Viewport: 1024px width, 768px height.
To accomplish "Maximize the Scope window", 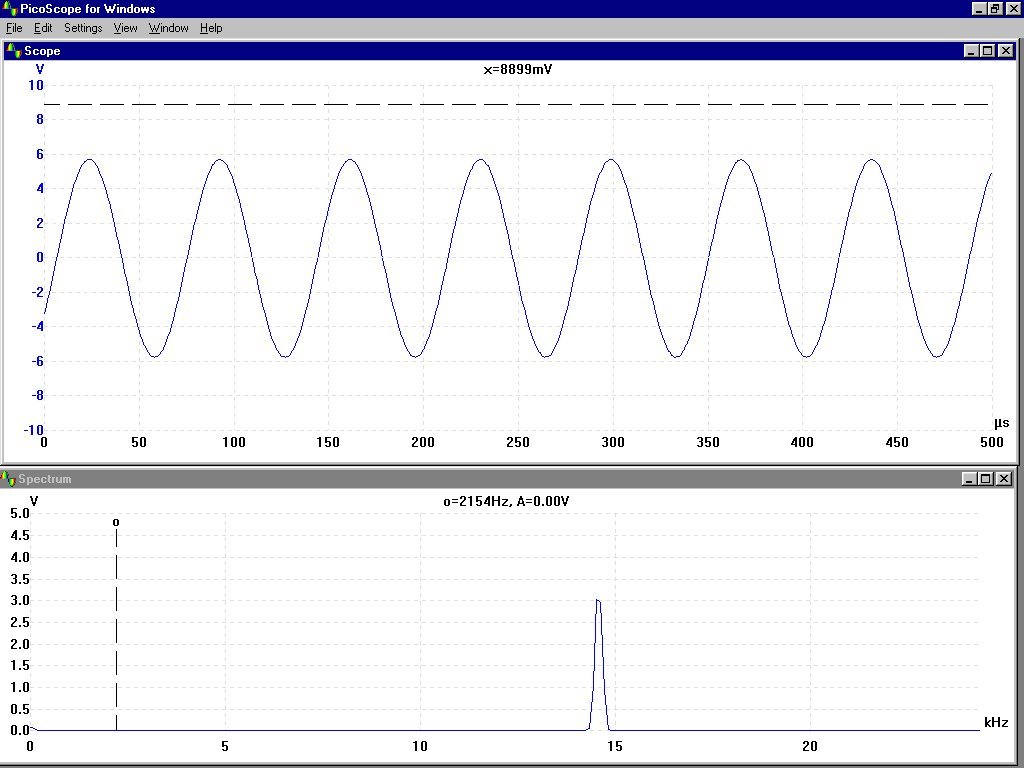I will (x=987, y=51).
